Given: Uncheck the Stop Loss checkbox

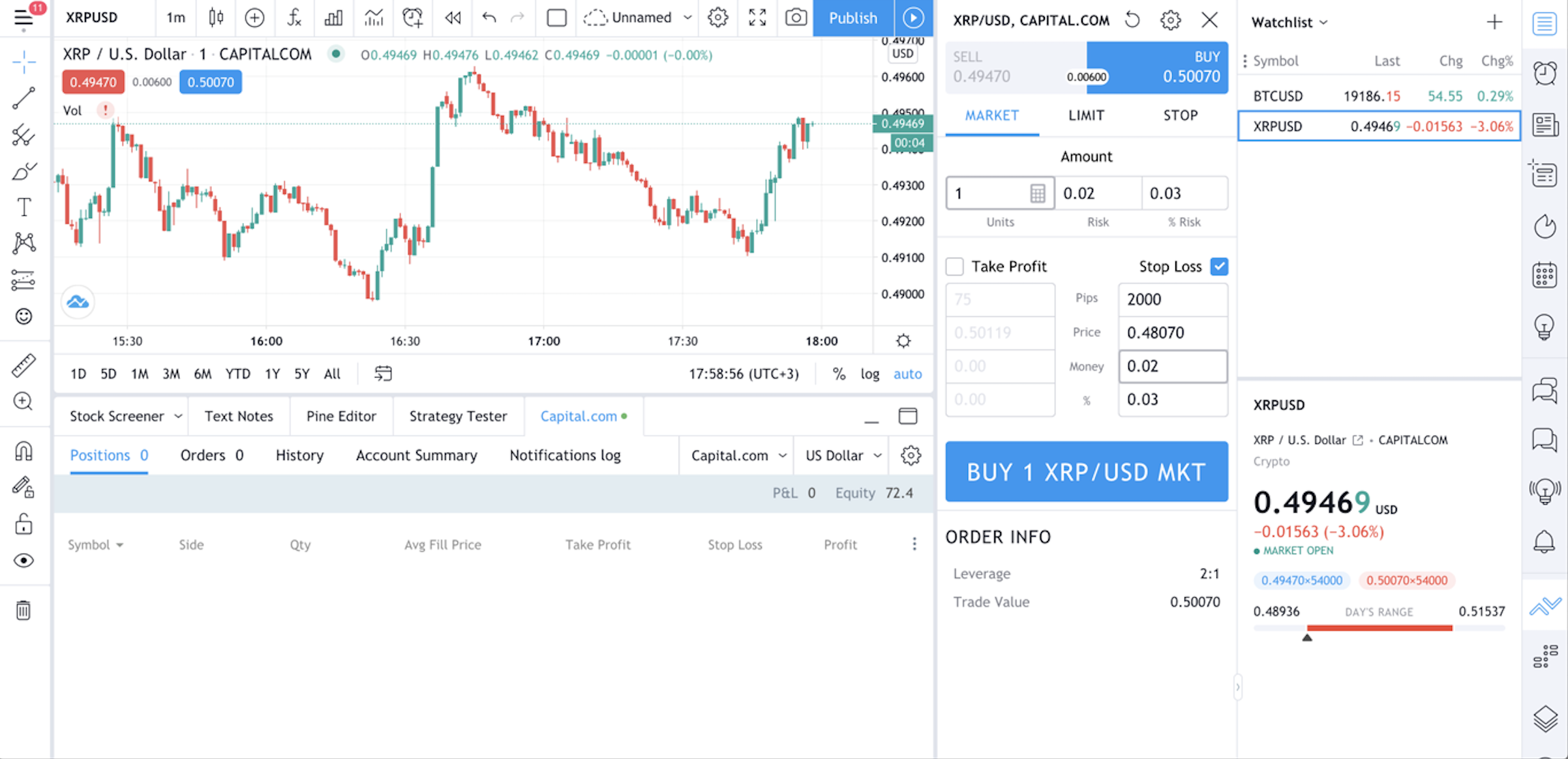Looking at the screenshot, I should pos(1218,266).
